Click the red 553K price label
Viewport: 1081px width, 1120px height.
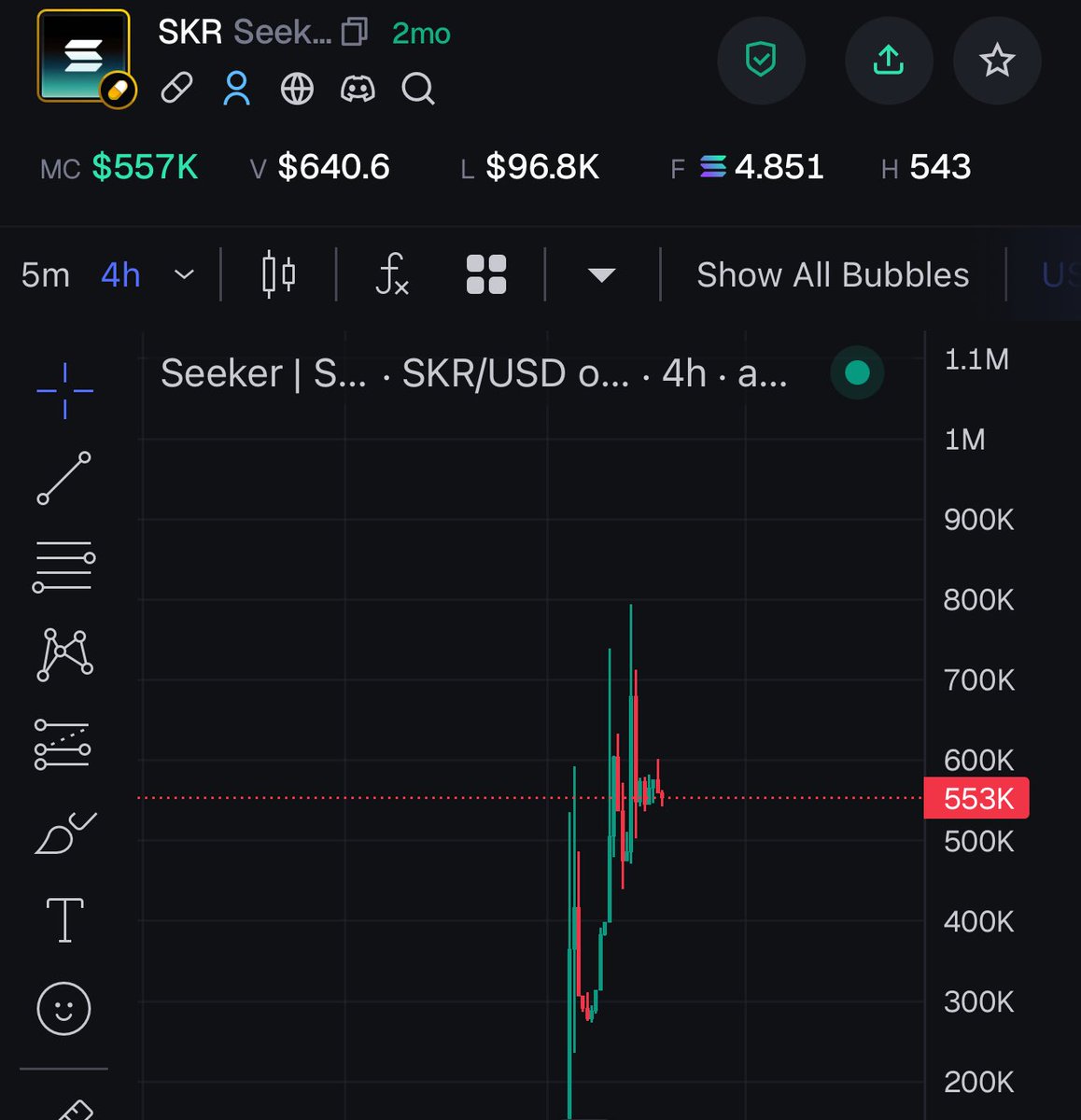976,798
